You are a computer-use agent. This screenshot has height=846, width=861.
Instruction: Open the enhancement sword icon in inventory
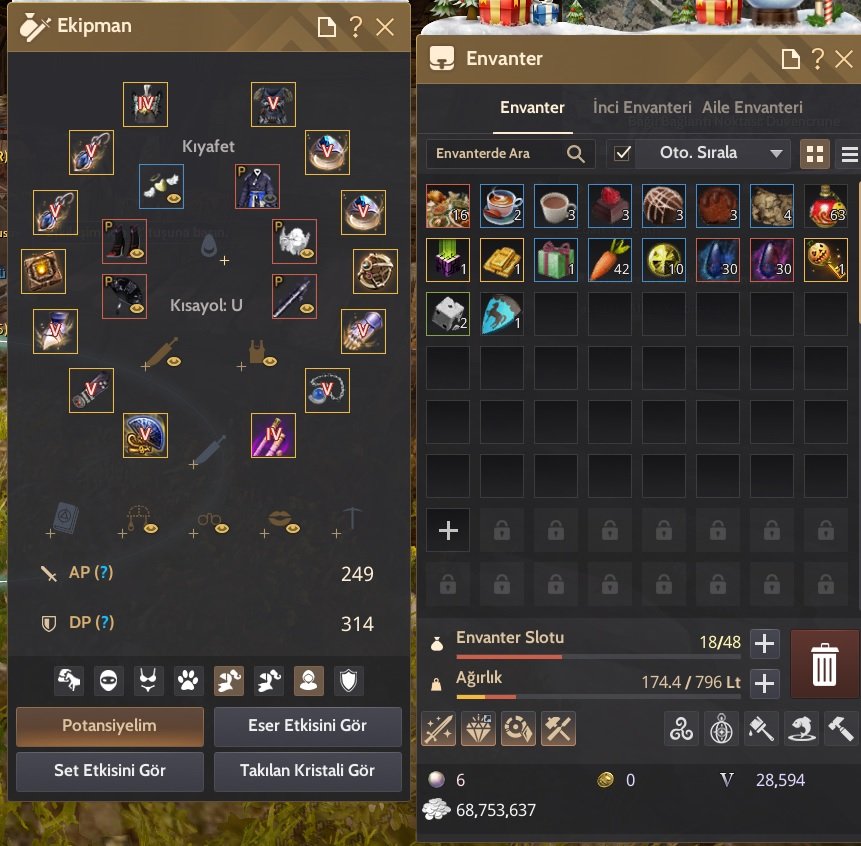(x=438, y=729)
